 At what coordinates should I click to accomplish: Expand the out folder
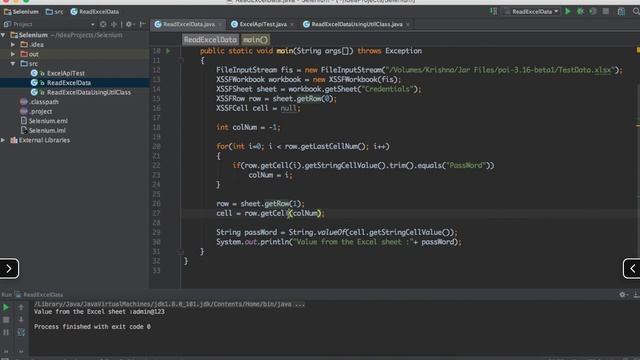[x=13, y=54]
